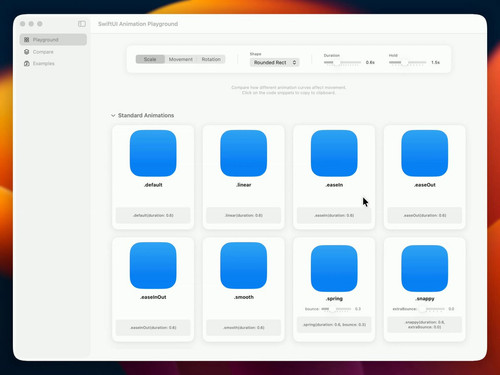The width and height of the screenshot is (500, 375).
Task: Click the Compare layers icon in sidebar
Action: pyautogui.click(x=27, y=52)
